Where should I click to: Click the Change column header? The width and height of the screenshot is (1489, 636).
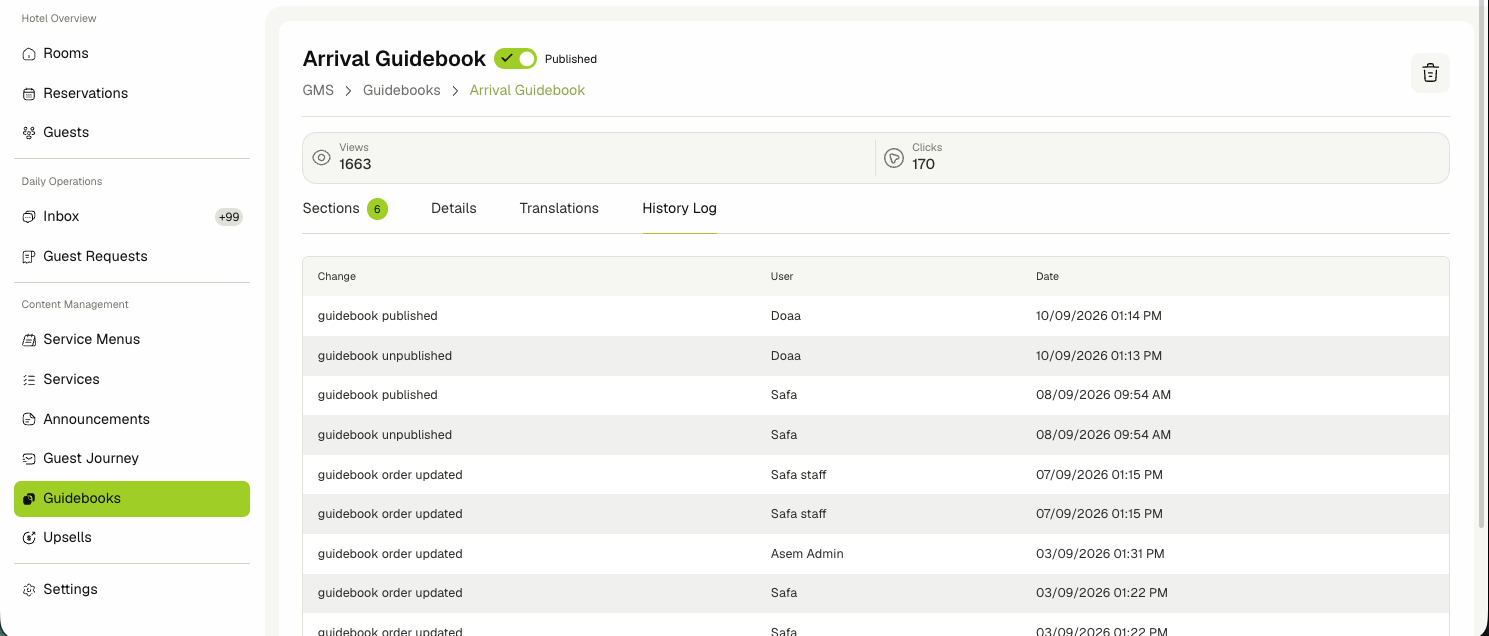(337, 277)
